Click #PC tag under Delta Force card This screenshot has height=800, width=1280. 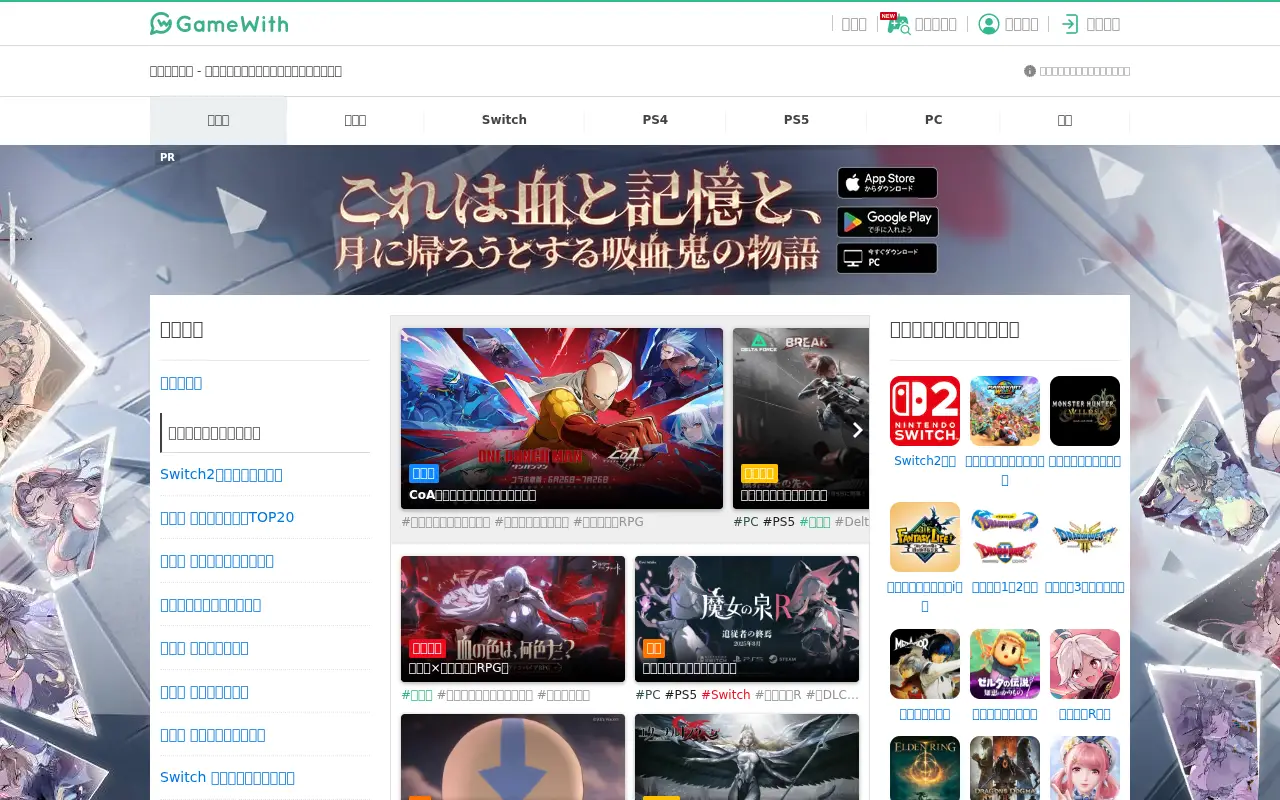746,522
